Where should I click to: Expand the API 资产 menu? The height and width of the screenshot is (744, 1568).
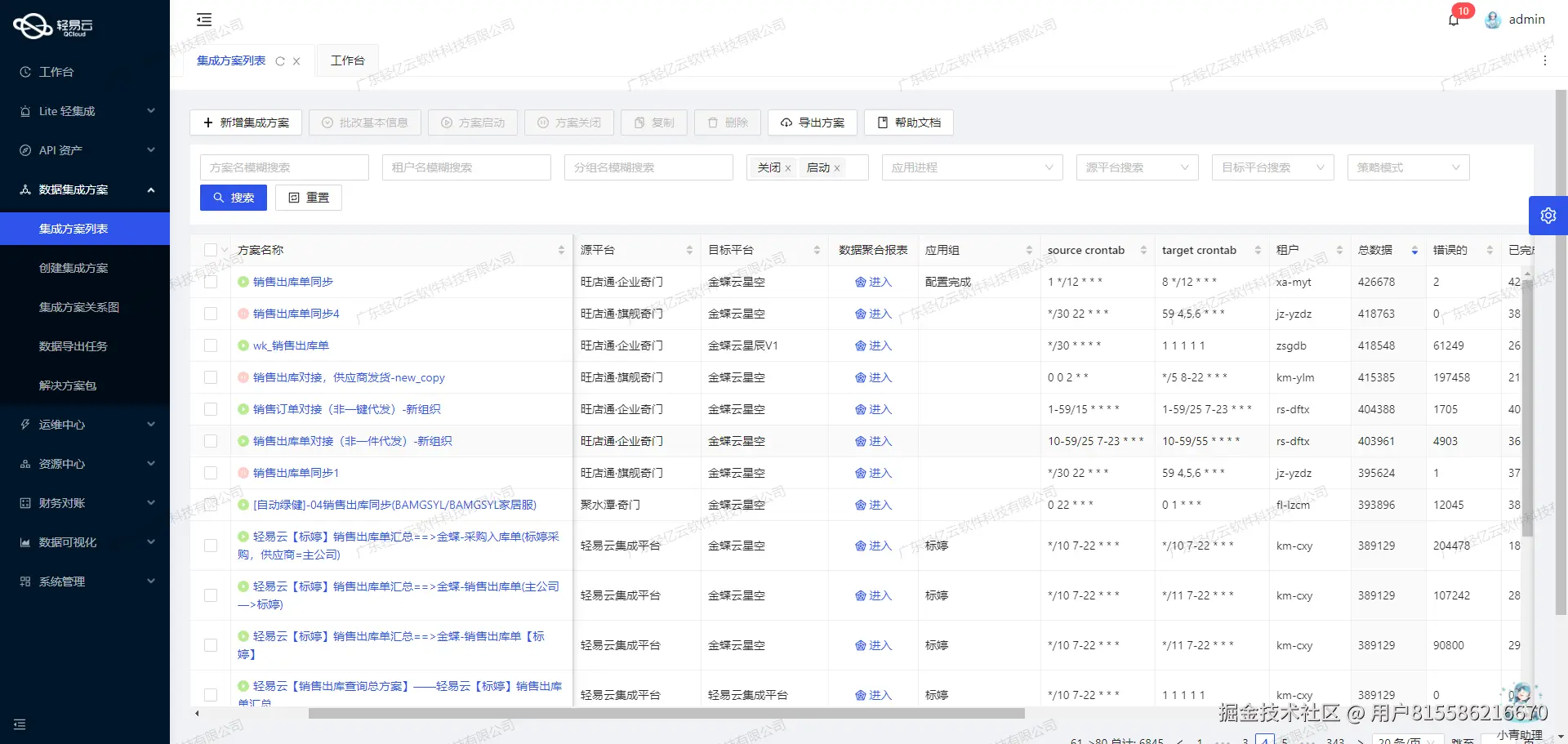coord(85,150)
